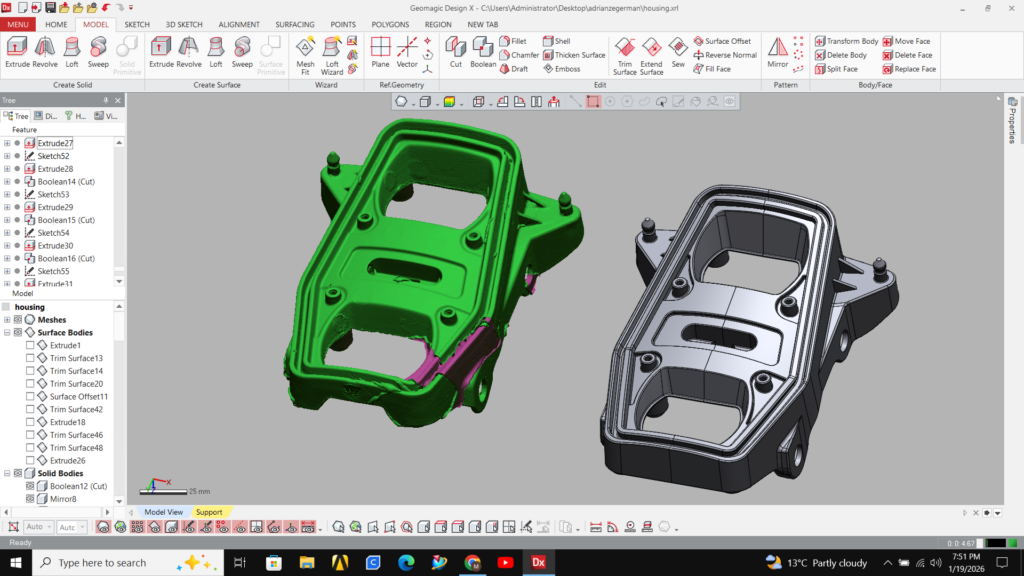Collapse the Surface Bodies group

tap(7, 333)
